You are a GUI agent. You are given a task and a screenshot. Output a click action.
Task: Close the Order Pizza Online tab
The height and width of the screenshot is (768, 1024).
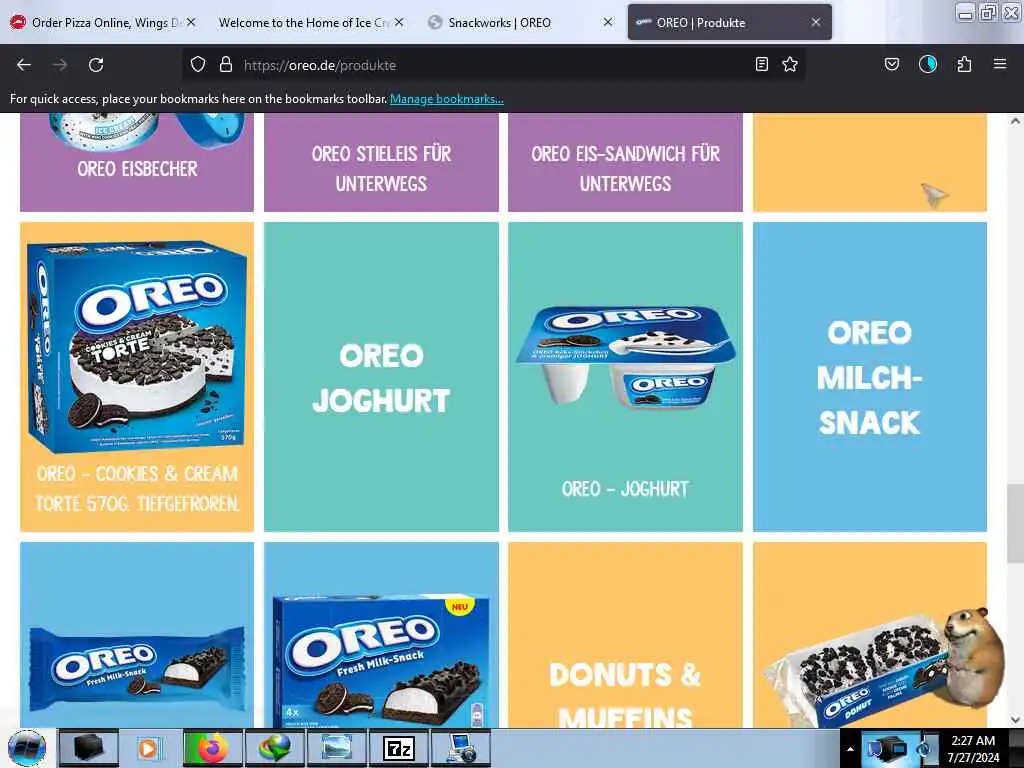(x=191, y=22)
